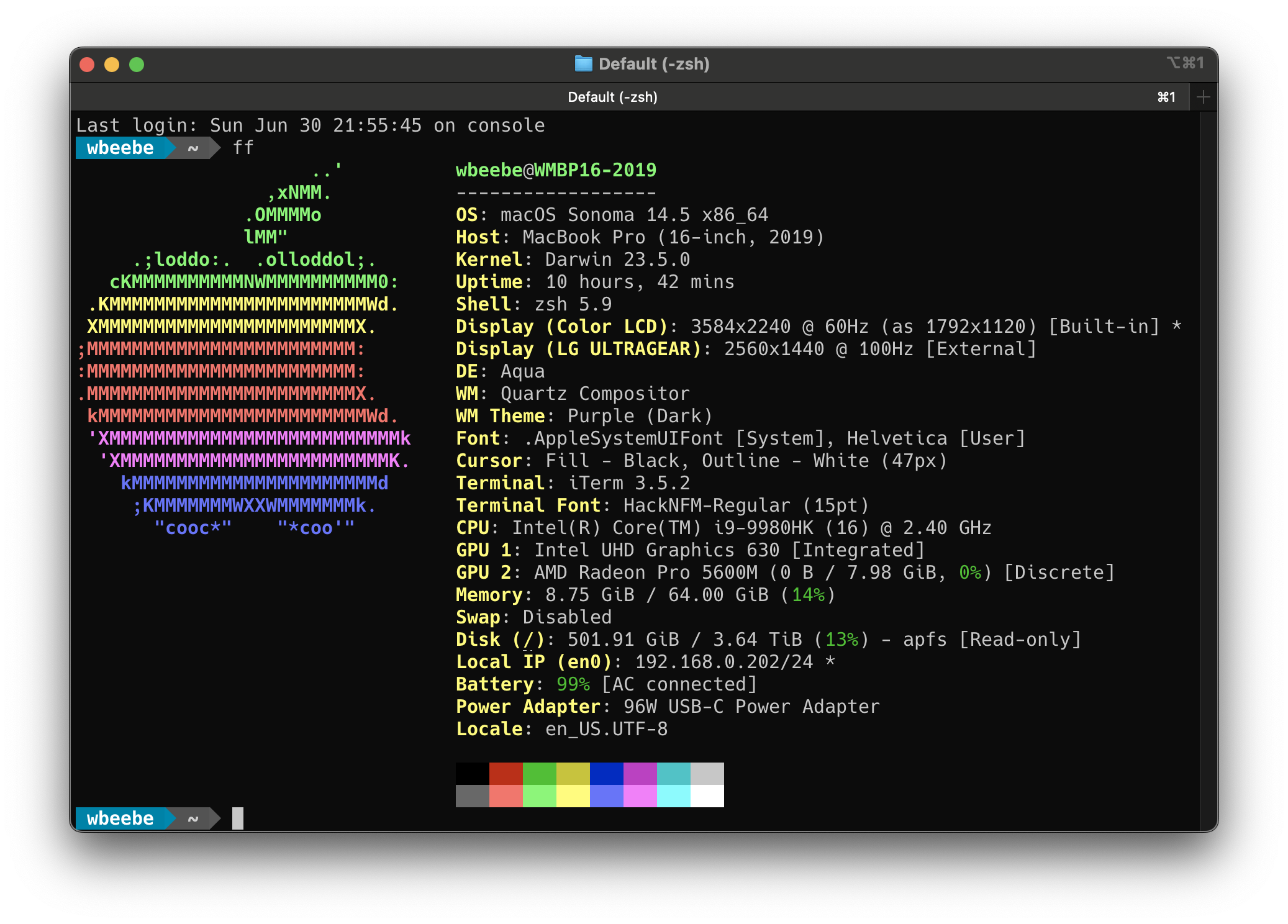Click the salmon pink color block
This screenshot has height=924, width=1288.
[x=506, y=796]
